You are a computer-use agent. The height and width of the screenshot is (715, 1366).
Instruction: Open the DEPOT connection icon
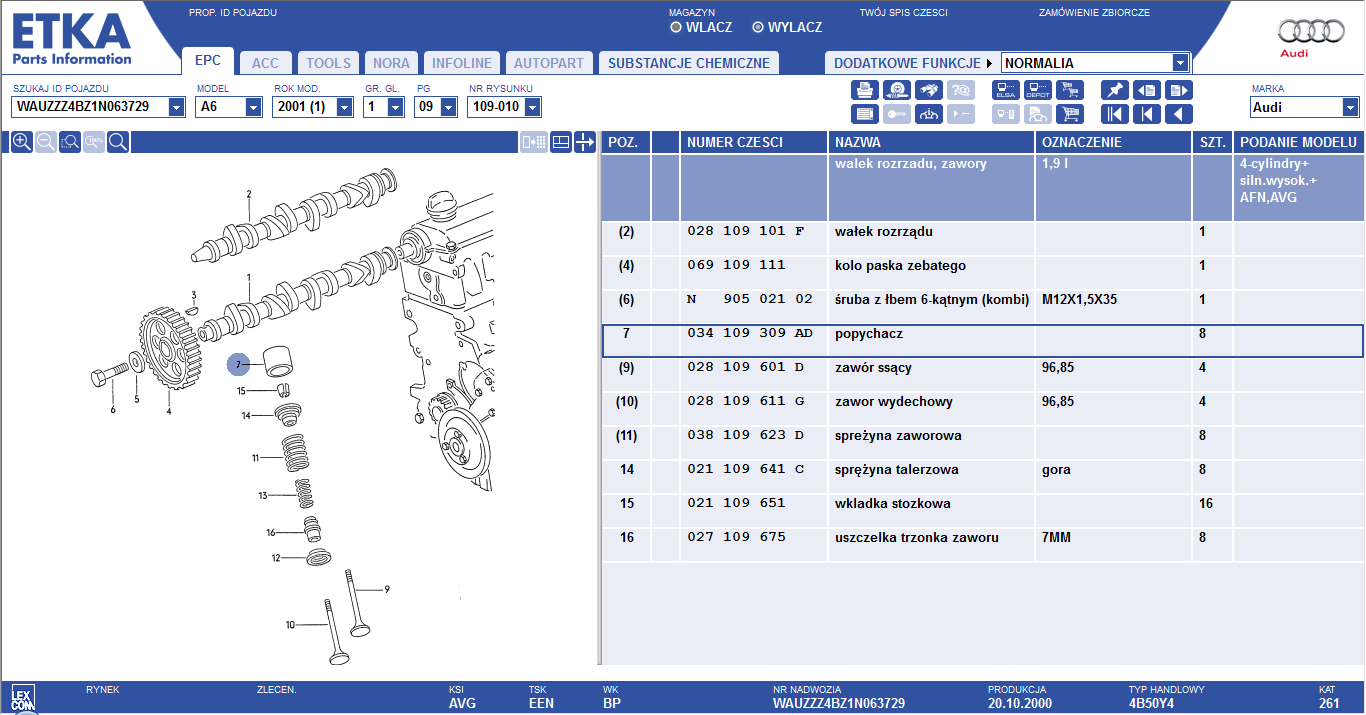(x=1038, y=90)
